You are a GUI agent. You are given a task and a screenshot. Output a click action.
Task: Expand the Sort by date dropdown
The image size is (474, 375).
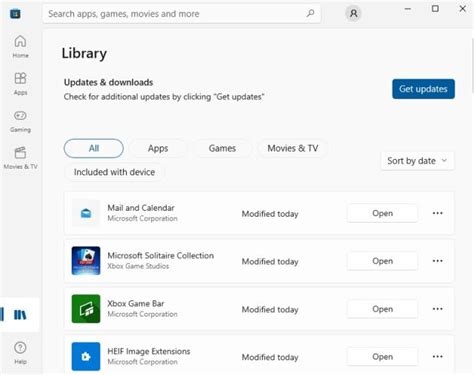pos(417,161)
